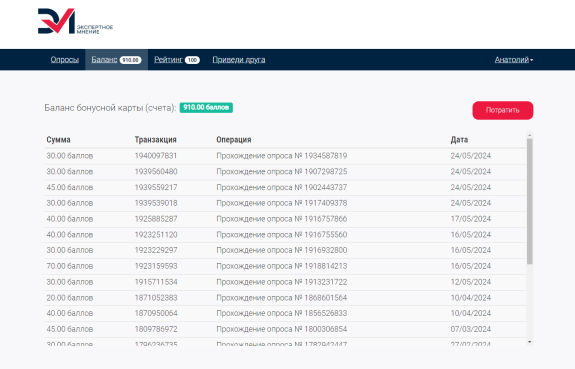Viewport: 575px width, 369px height.
Task: Click the 910.00 badge in navigation bar
Action: [x=130, y=60]
